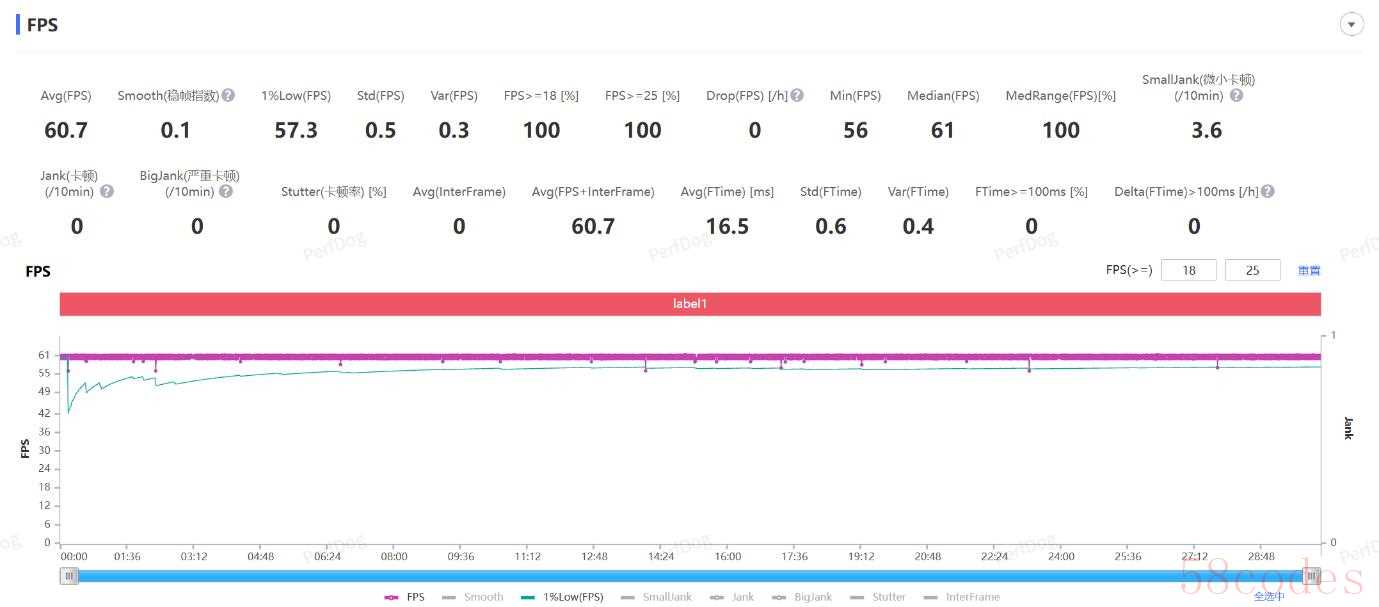Open help icon for Jank(卡顿) metric

tap(107, 191)
